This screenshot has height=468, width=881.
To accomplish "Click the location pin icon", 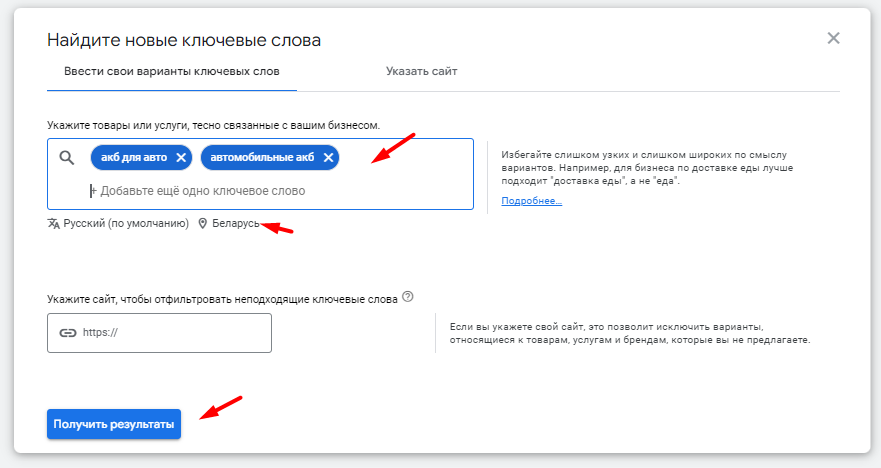I will coord(203,224).
